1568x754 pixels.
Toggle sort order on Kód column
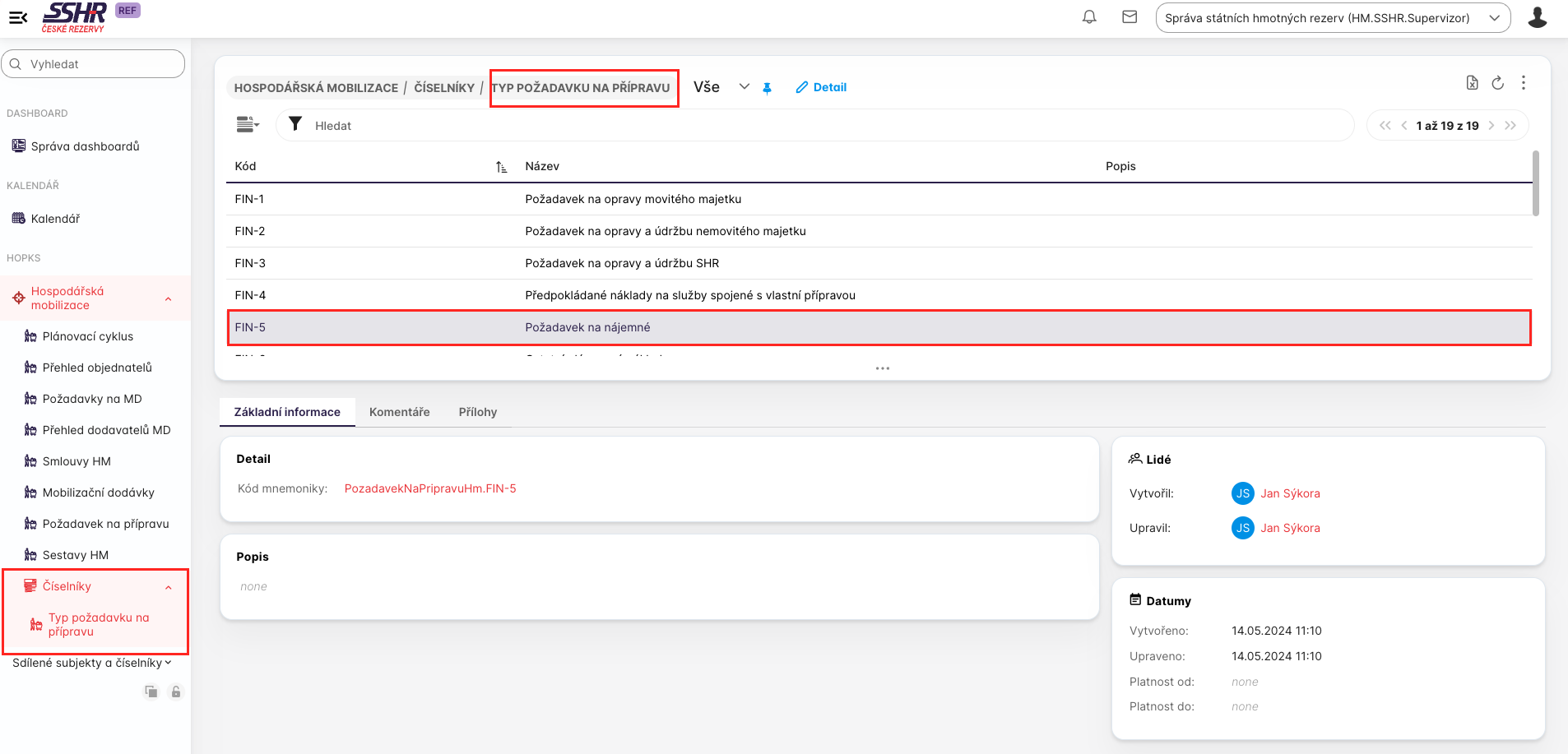point(501,167)
